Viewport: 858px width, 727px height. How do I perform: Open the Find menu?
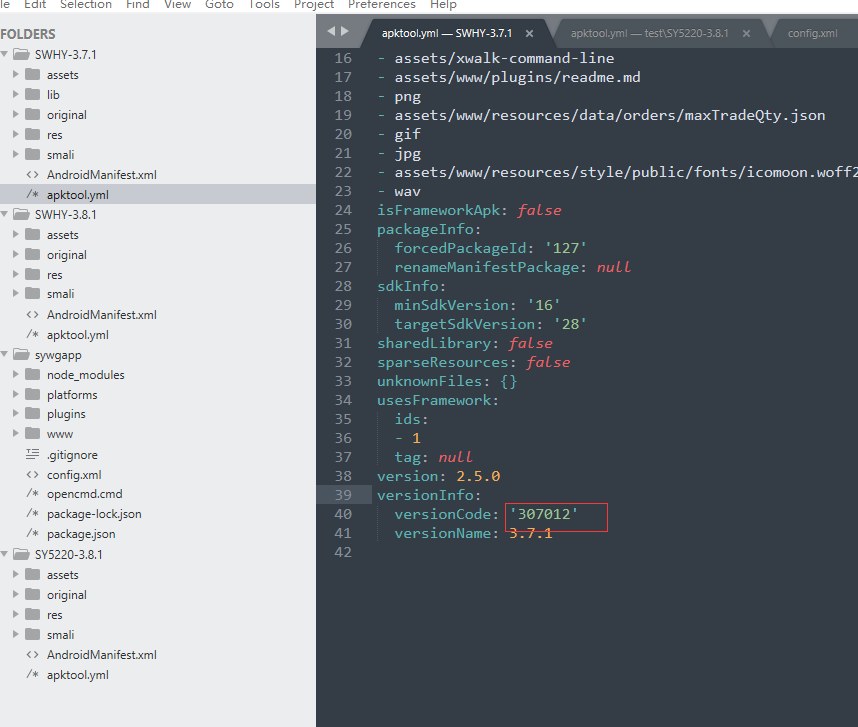[138, 4]
